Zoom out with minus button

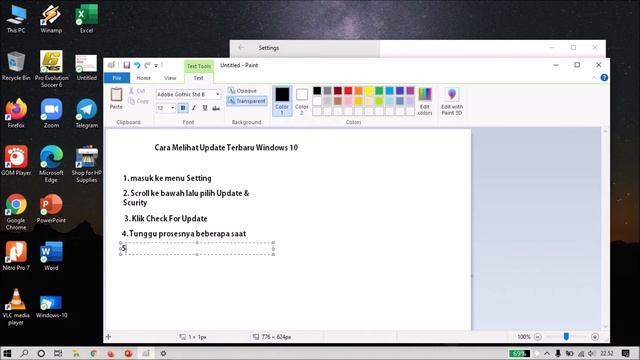point(538,337)
